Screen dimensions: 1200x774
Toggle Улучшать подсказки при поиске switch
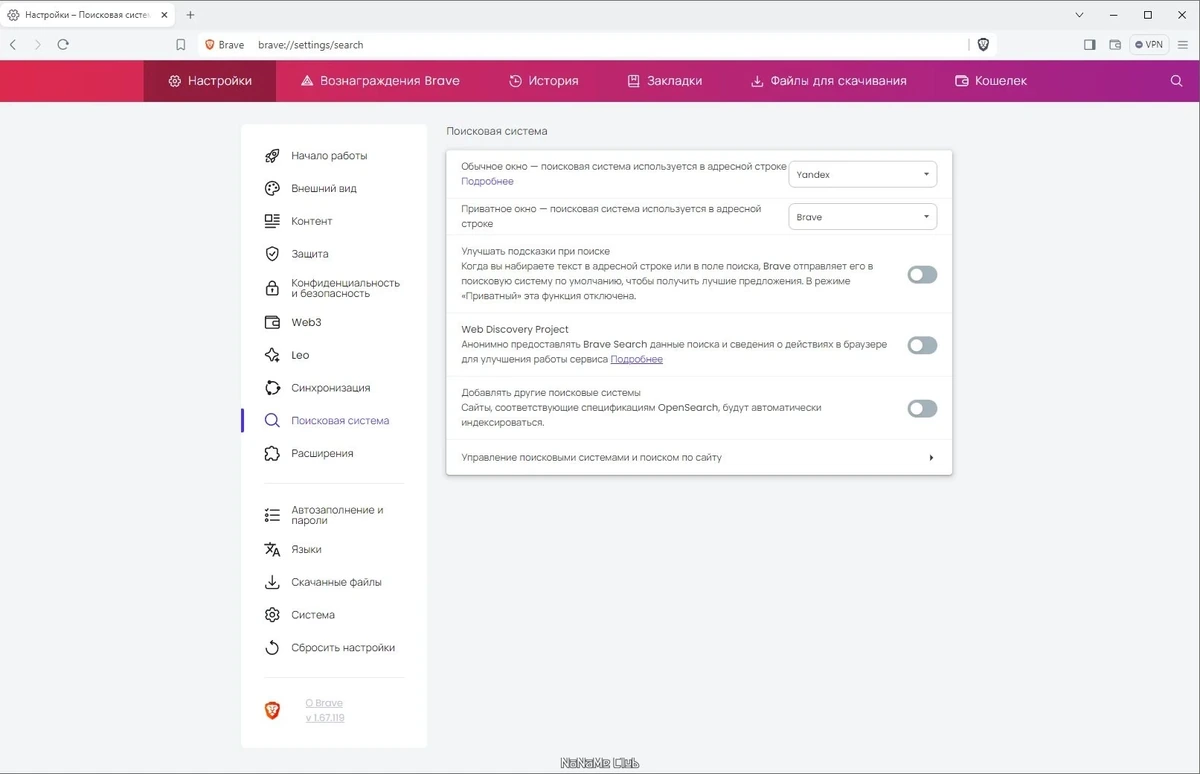point(922,275)
